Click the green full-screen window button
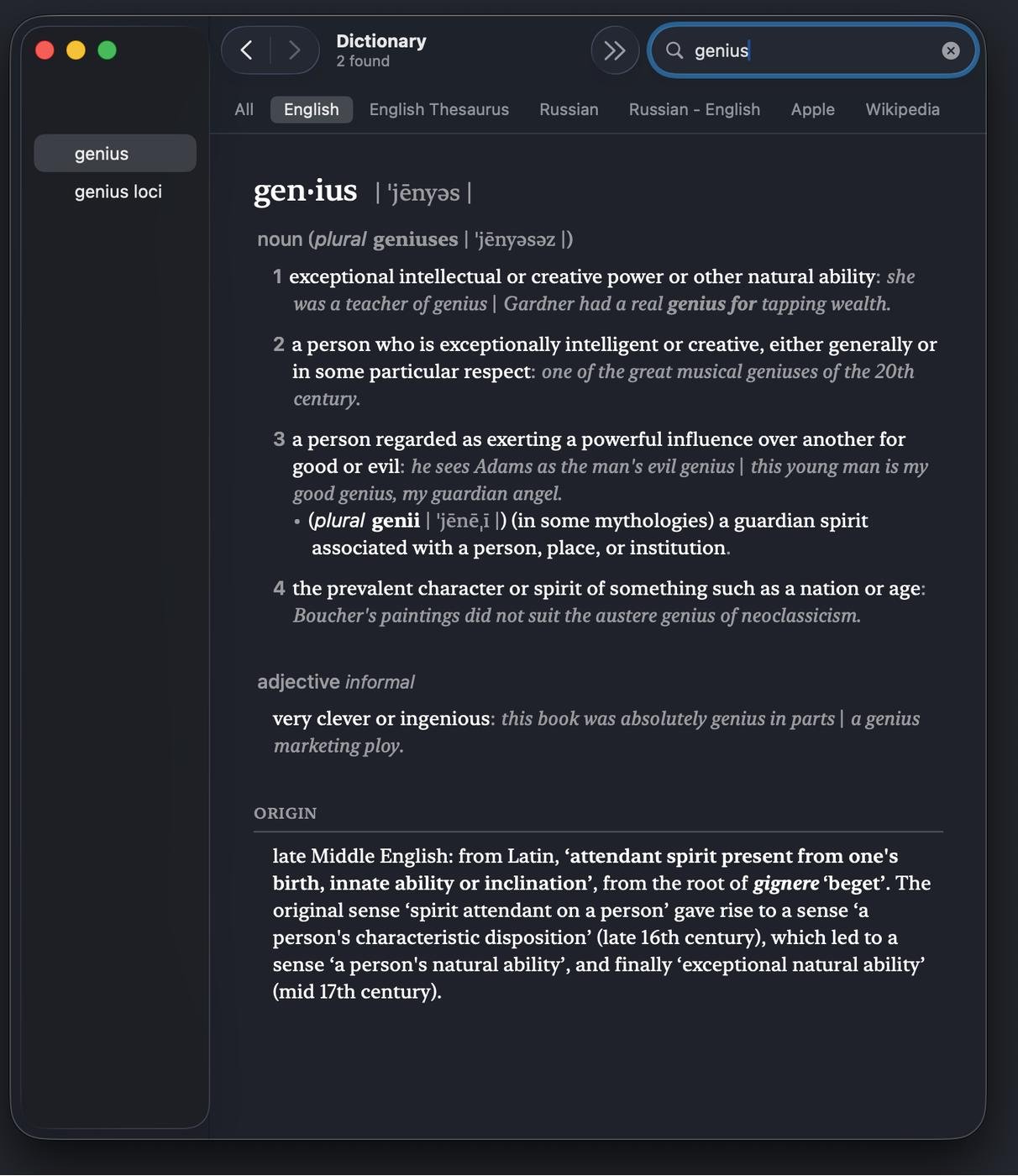The image size is (1018, 1176). [x=107, y=50]
